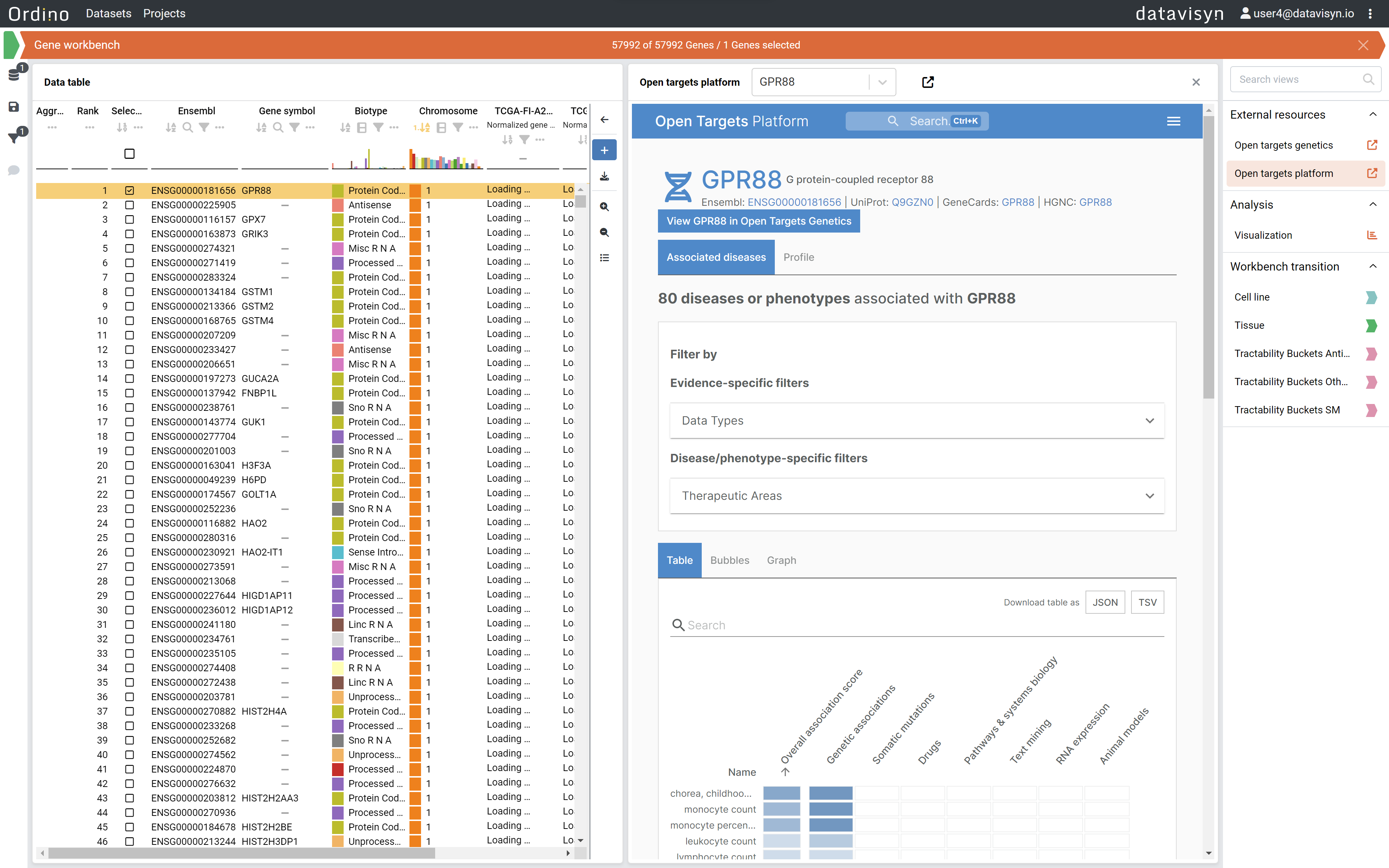This screenshot has height=868, width=1389.
Task: Click the filter icon in TCGA-FI-A2 column
Action: (x=524, y=140)
